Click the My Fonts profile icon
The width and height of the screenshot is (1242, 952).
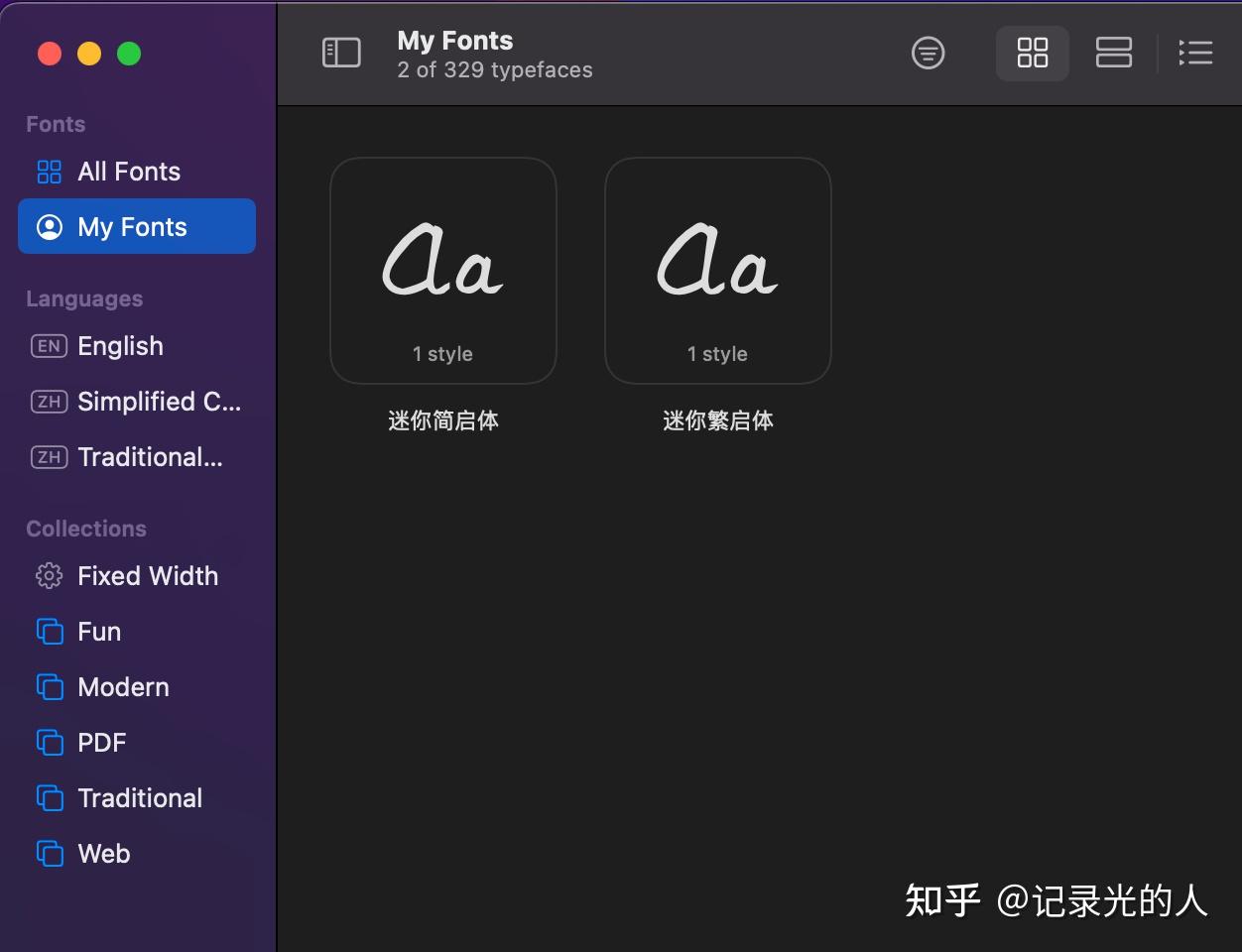pyautogui.click(x=48, y=226)
